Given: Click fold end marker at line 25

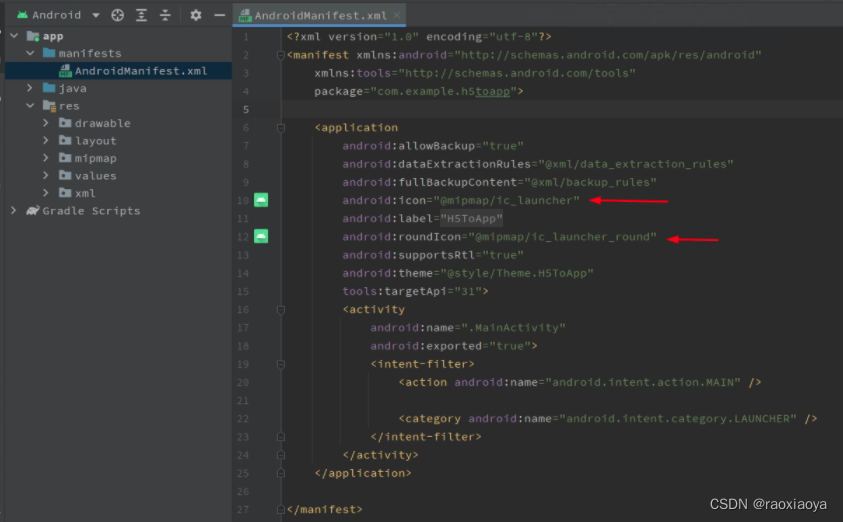Looking at the screenshot, I should point(280,473).
